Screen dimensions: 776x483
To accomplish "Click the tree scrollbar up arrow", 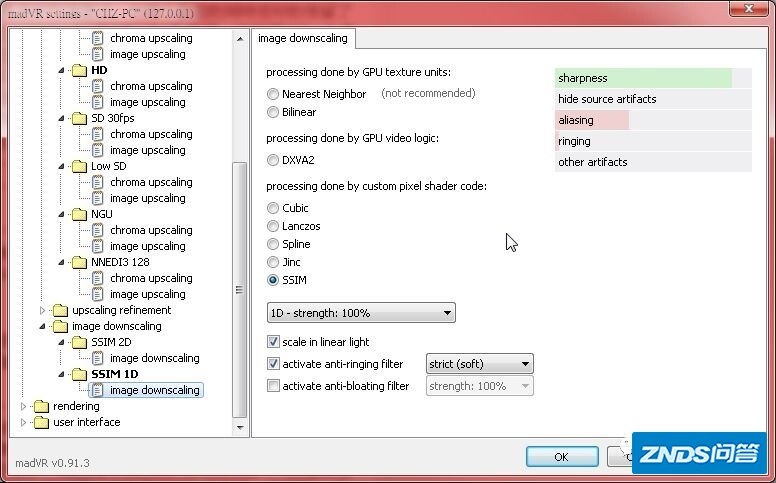I will tap(240, 39).
